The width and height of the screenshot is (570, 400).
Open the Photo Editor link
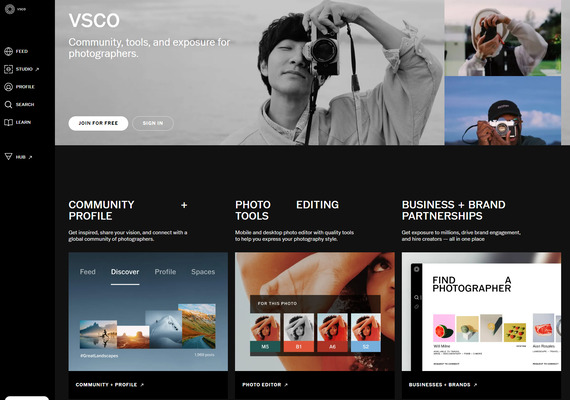click(x=265, y=385)
